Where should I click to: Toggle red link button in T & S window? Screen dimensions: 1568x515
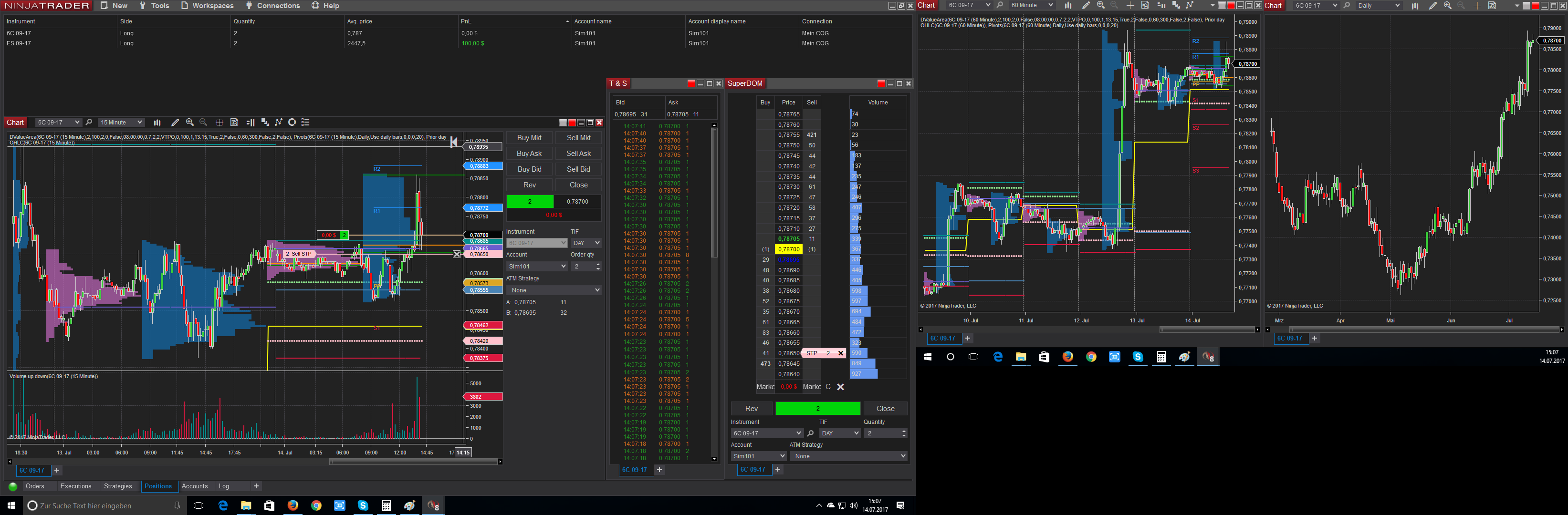691,83
